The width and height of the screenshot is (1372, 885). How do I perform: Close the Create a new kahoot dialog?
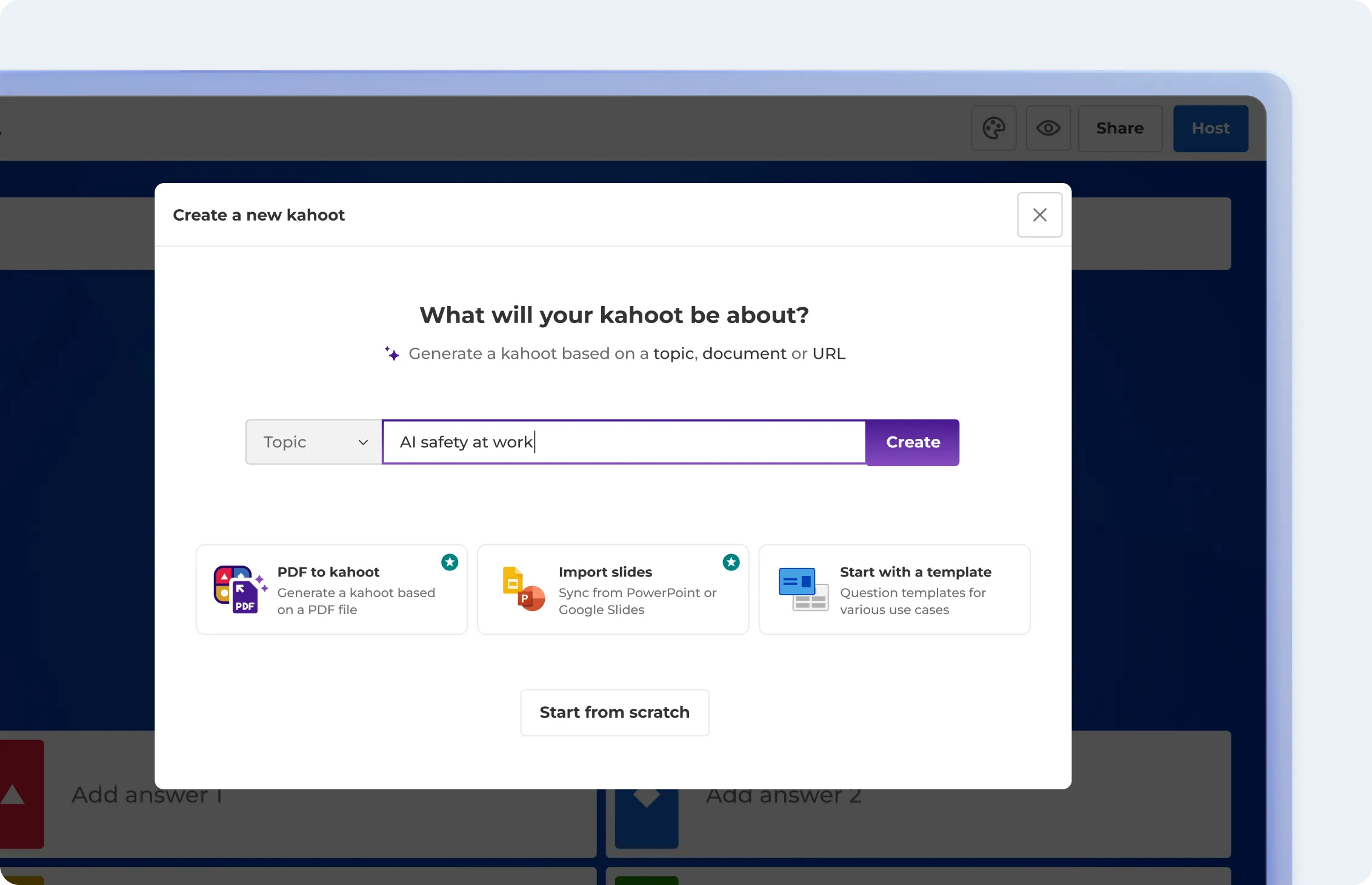tap(1040, 215)
